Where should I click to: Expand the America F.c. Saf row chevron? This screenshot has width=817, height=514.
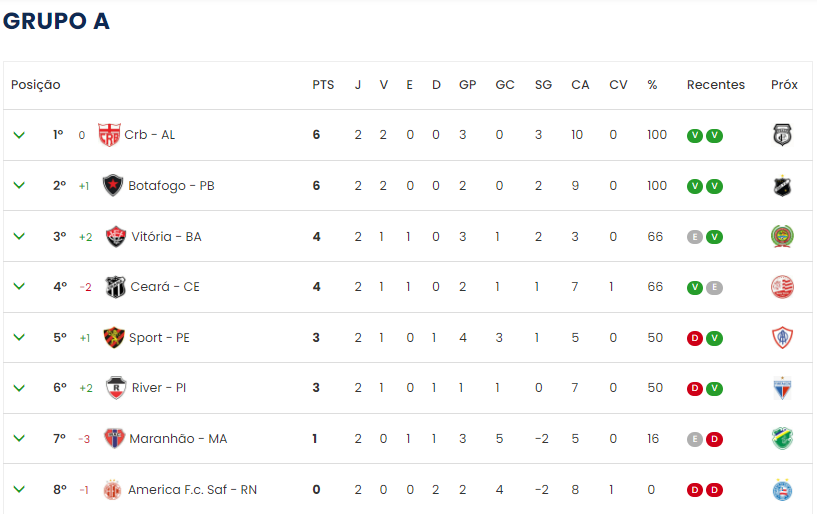click(x=19, y=489)
